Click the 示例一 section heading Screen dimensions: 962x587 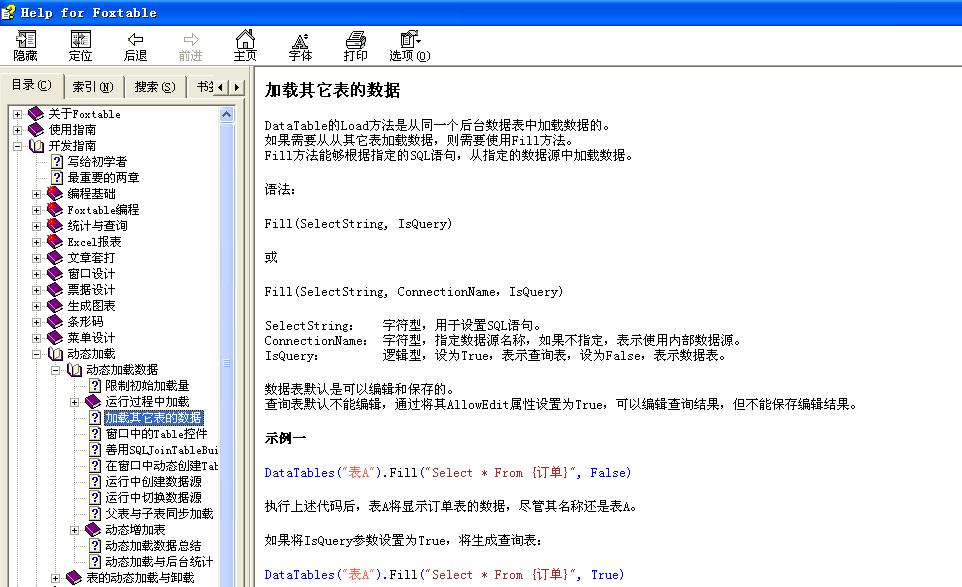[x=285, y=438]
